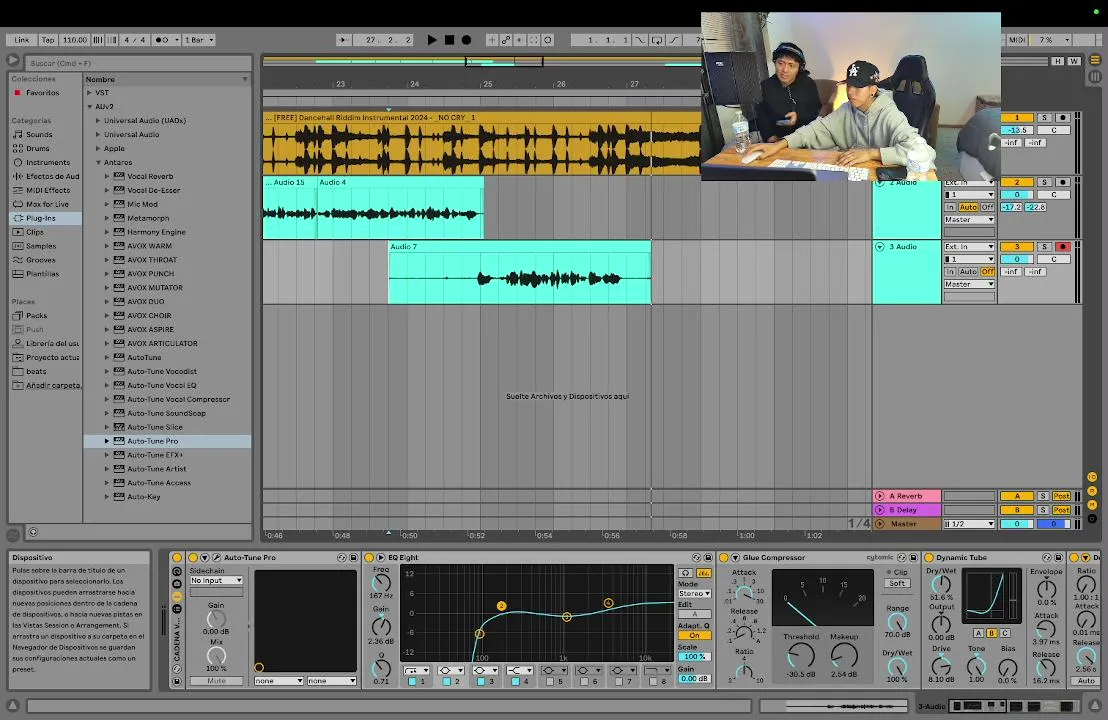1108x720 pixels.
Task: Click the Link button
Action: (x=22, y=40)
